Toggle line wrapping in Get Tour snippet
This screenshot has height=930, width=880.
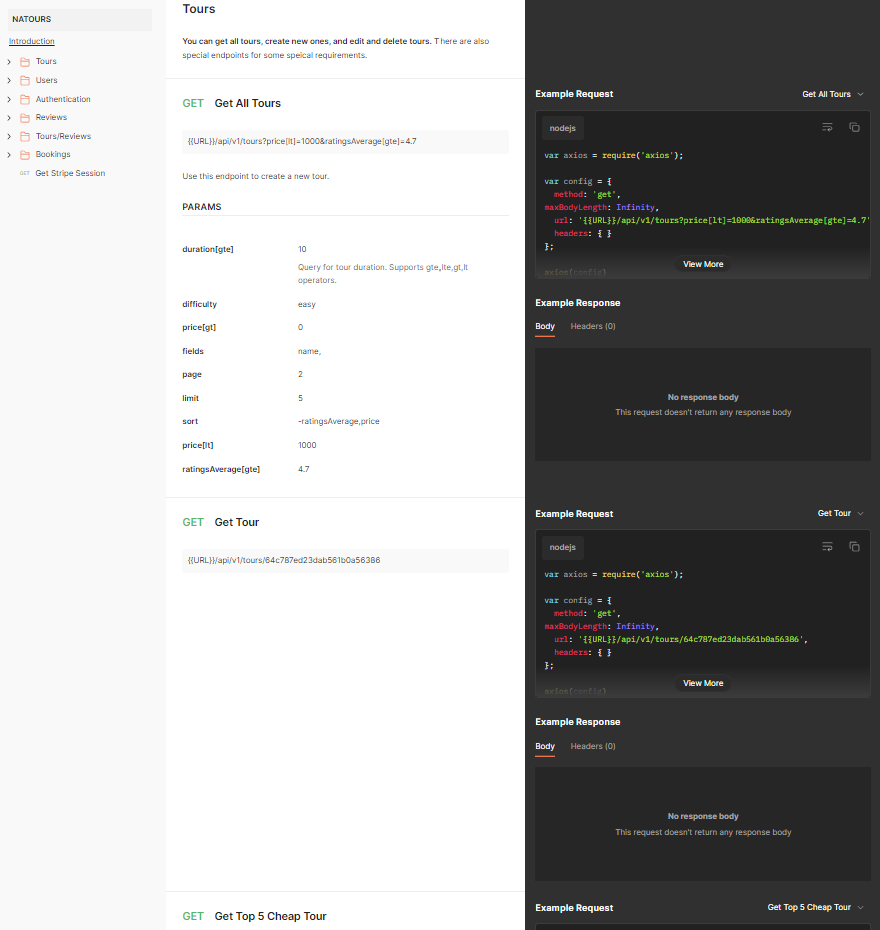pos(827,546)
